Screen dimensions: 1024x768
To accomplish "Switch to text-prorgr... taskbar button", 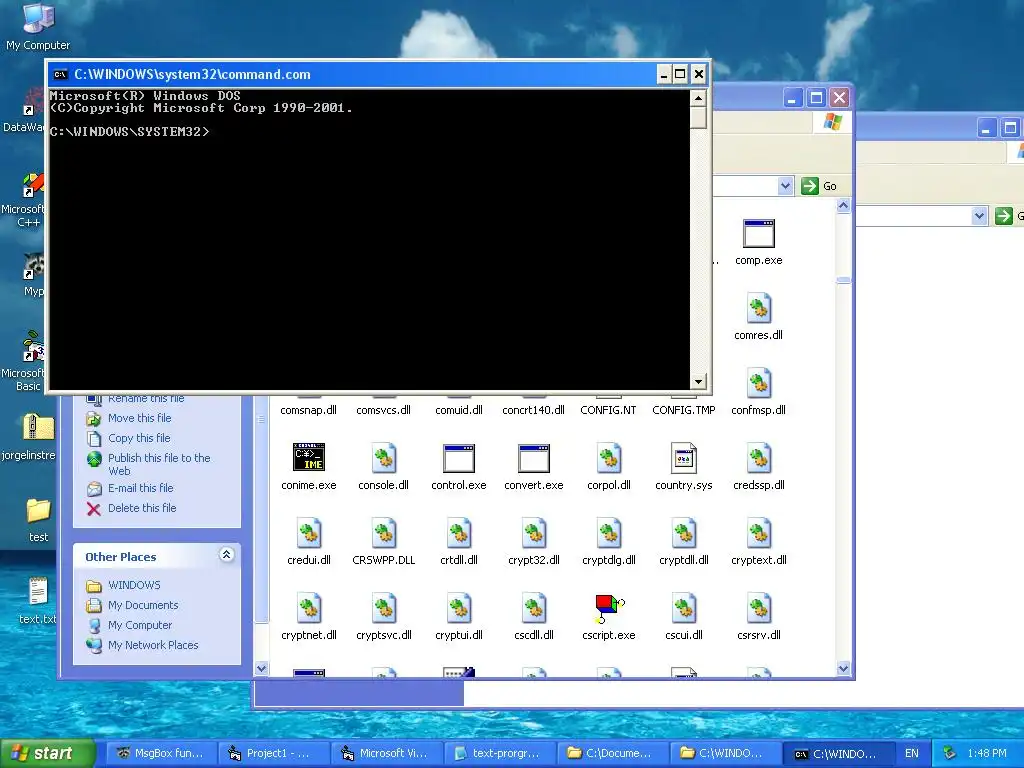I will [x=500, y=753].
